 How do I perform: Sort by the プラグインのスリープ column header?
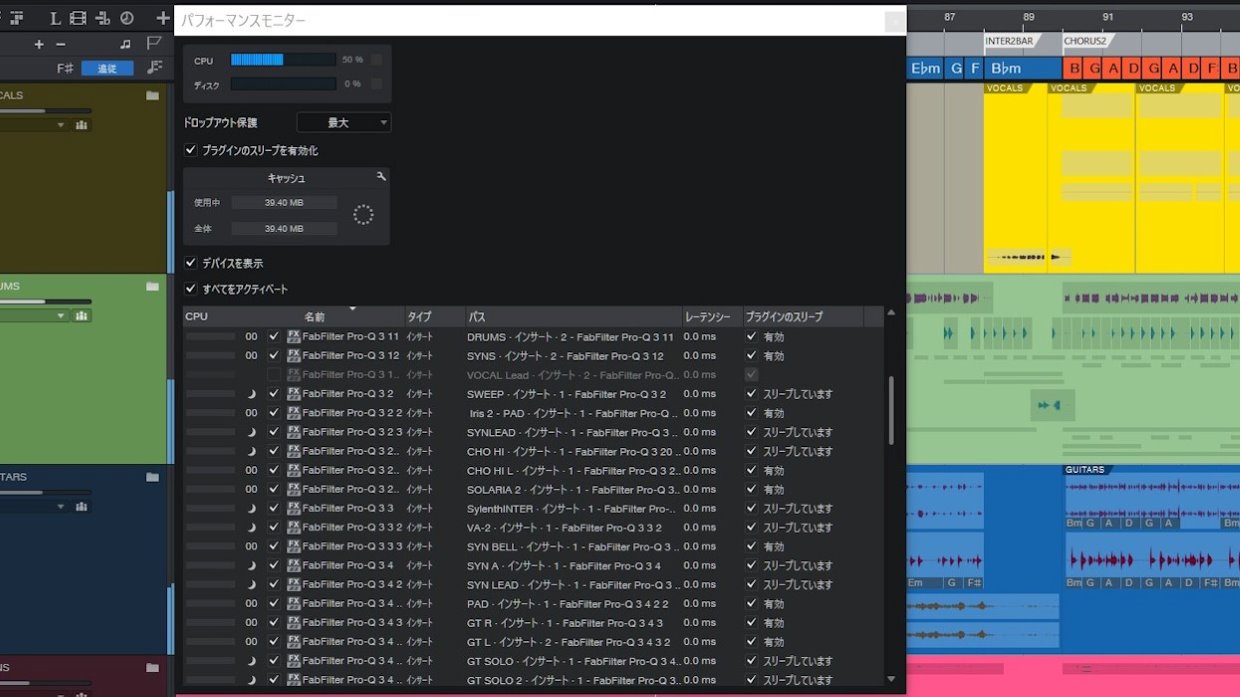(x=785, y=317)
